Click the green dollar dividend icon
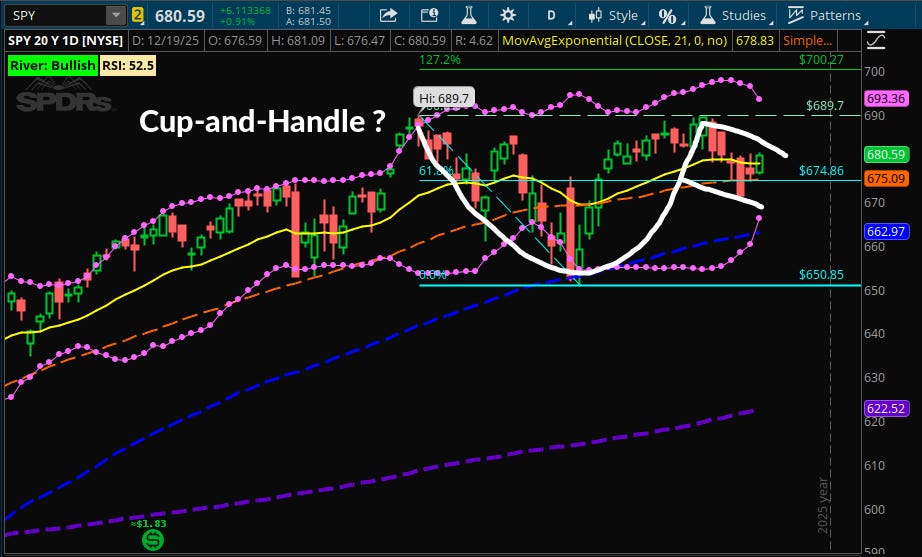Image resolution: width=922 pixels, height=557 pixels. [153, 539]
